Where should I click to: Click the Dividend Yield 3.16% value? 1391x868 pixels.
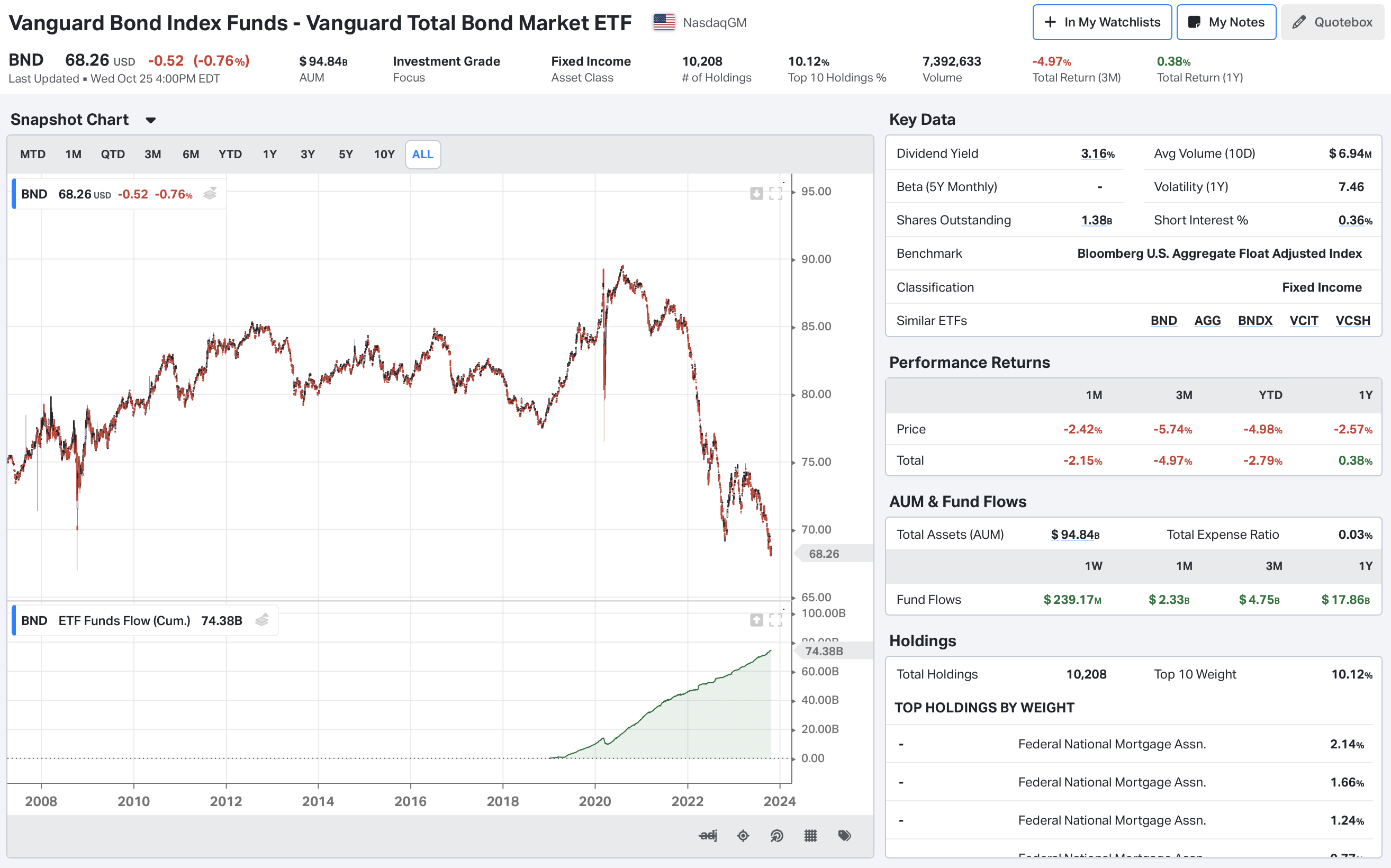coord(1098,153)
